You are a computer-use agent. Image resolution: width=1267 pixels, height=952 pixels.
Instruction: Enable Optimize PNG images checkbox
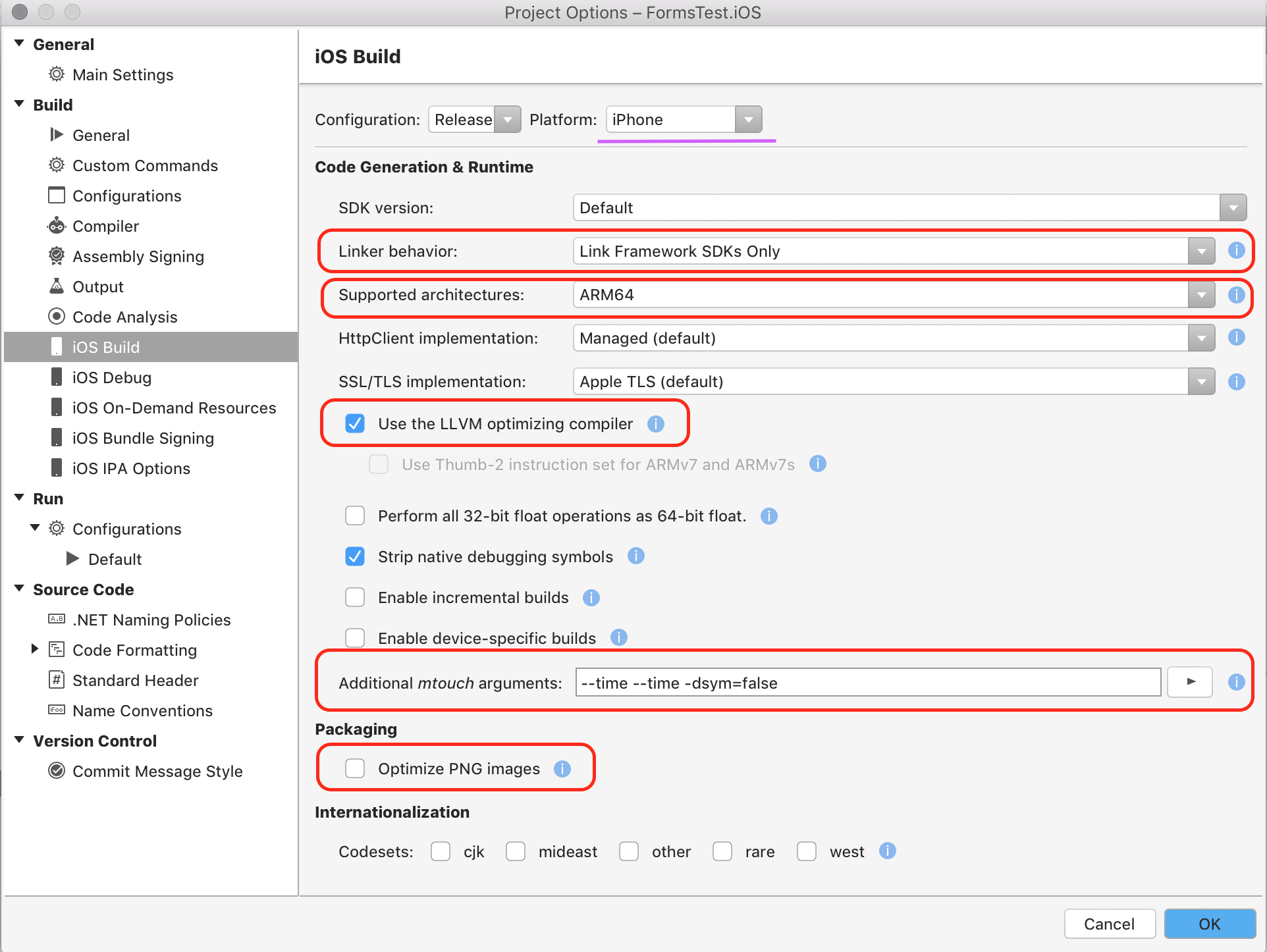point(355,769)
